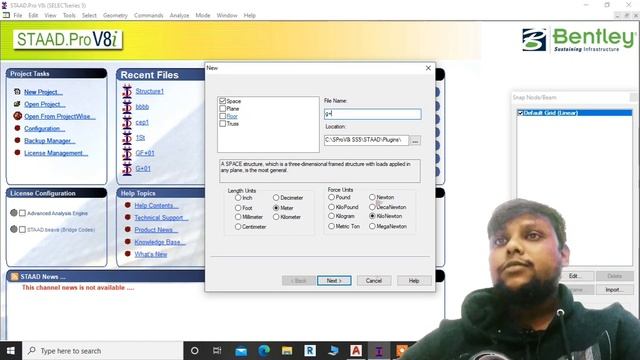Open the Mail app in taskbar
The width and height of the screenshot is (640, 360).
[x=241, y=351]
